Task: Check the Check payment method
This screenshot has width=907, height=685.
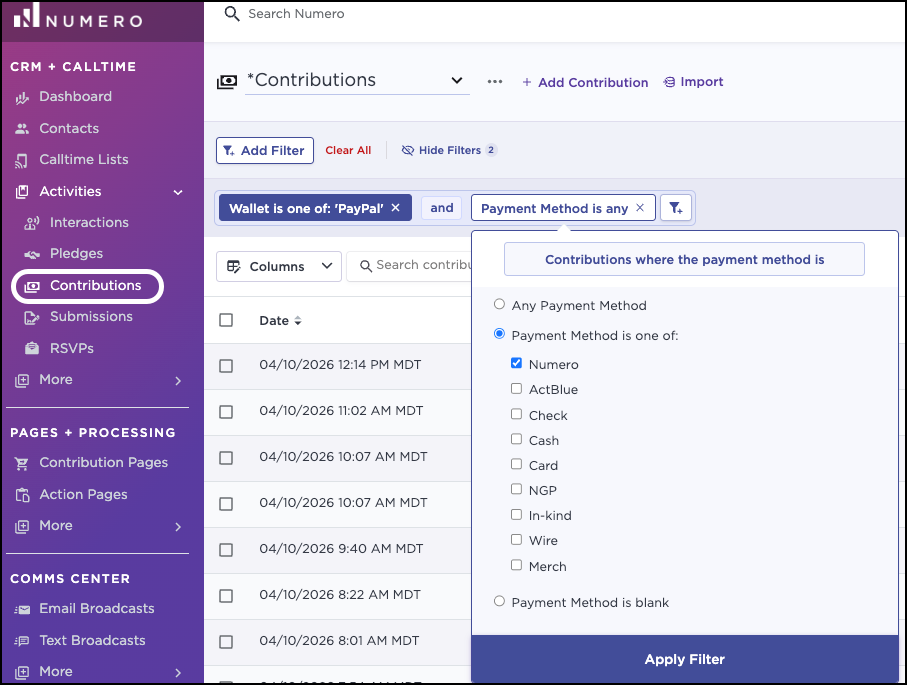Action: tap(517, 414)
